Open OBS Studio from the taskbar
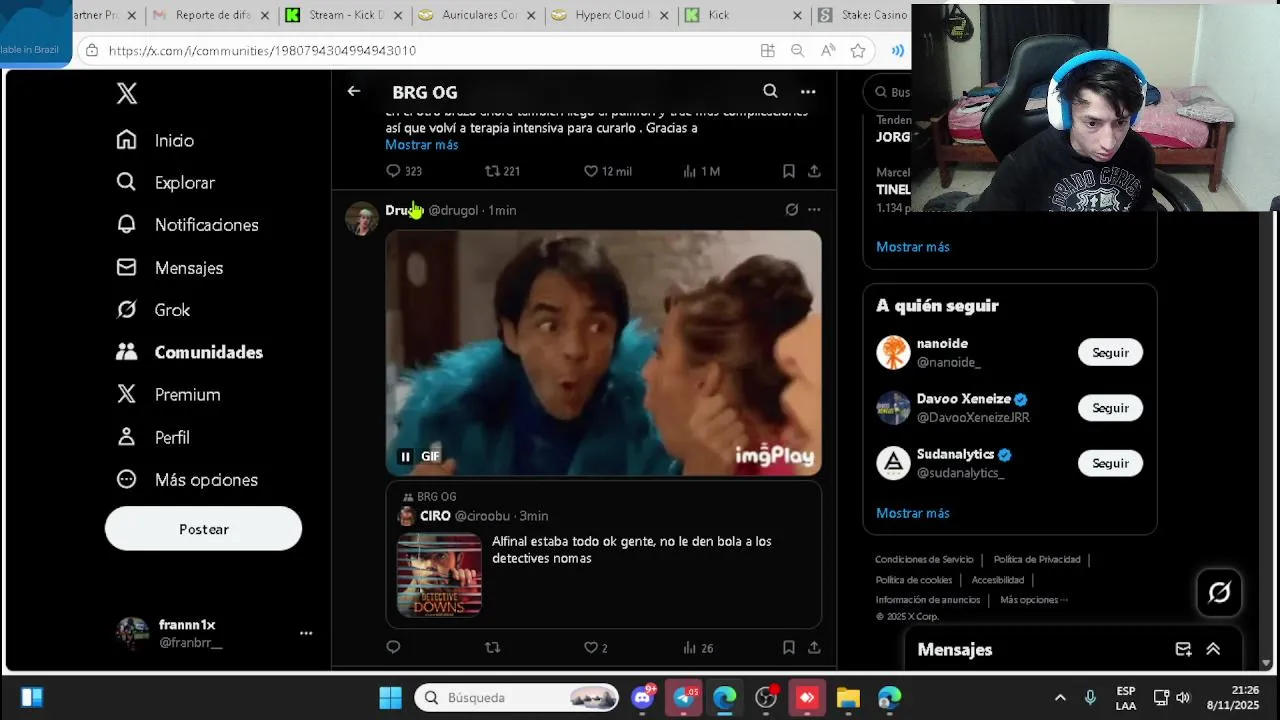Image resolution: width=1280 pixels, height=720 pixels. pos(766,697)
